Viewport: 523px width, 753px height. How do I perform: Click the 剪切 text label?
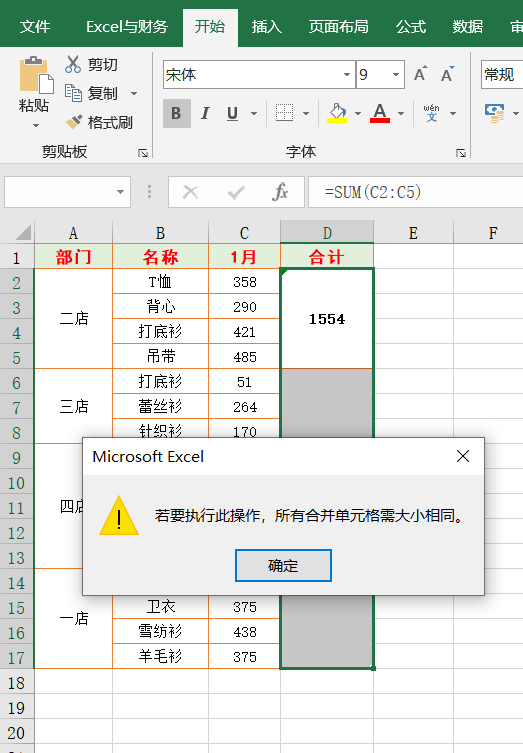click(x=103, y=64)
